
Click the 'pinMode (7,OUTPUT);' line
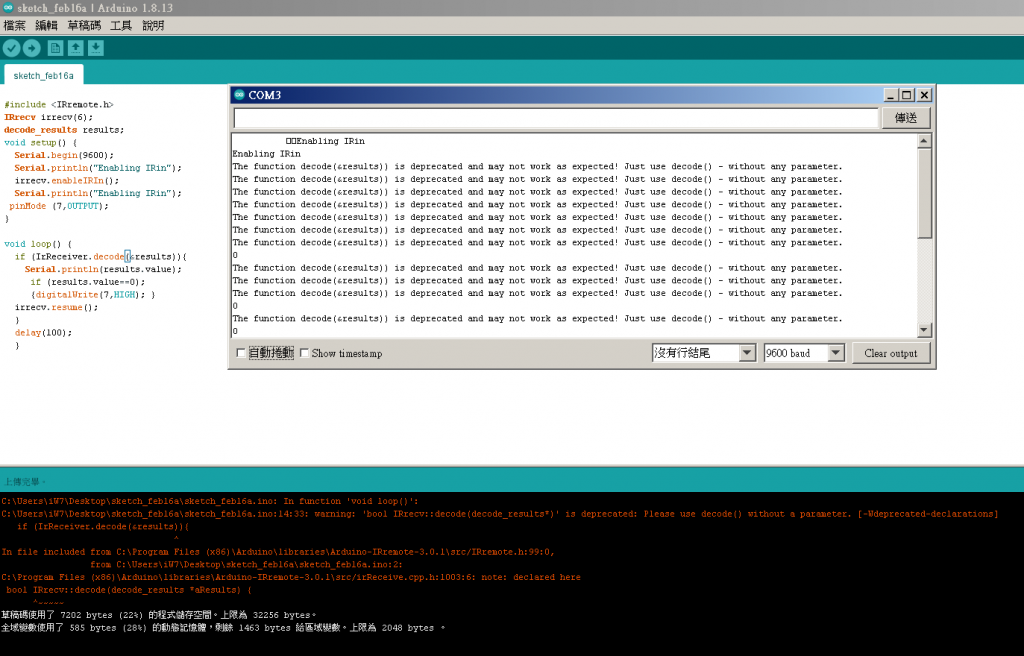(59, 206)
